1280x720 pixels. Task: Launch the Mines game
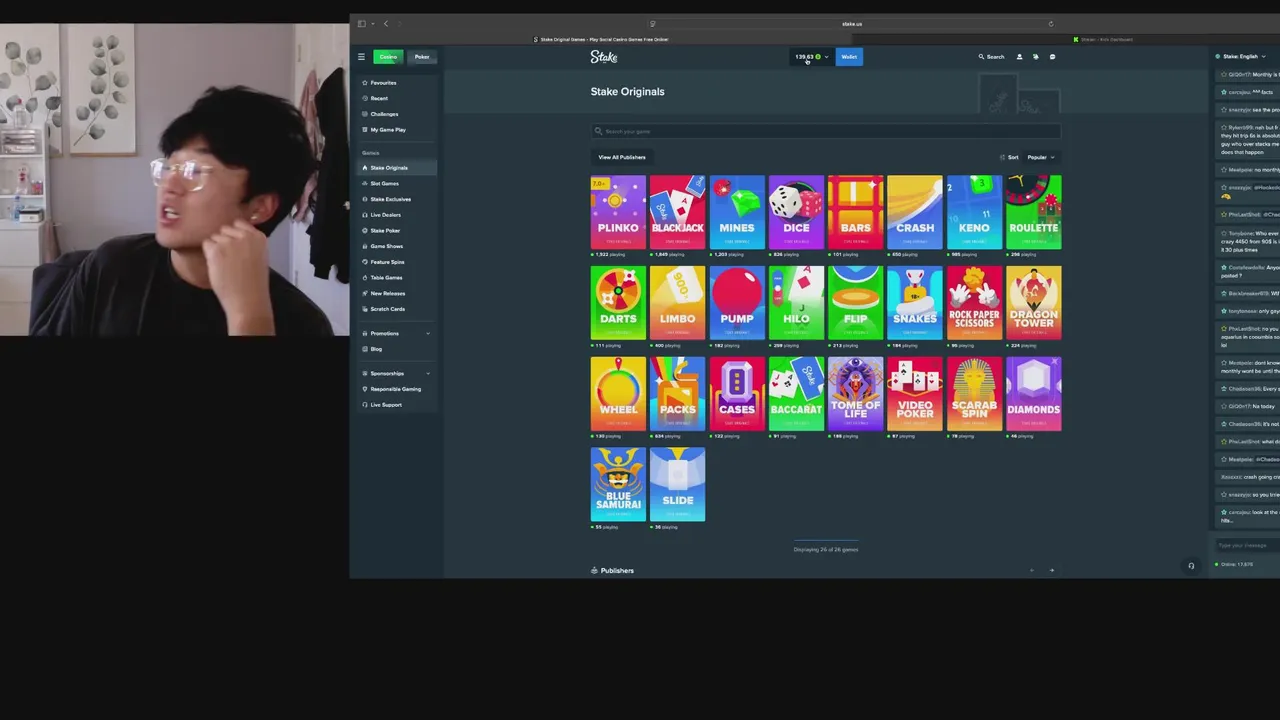tap(737, 211)
